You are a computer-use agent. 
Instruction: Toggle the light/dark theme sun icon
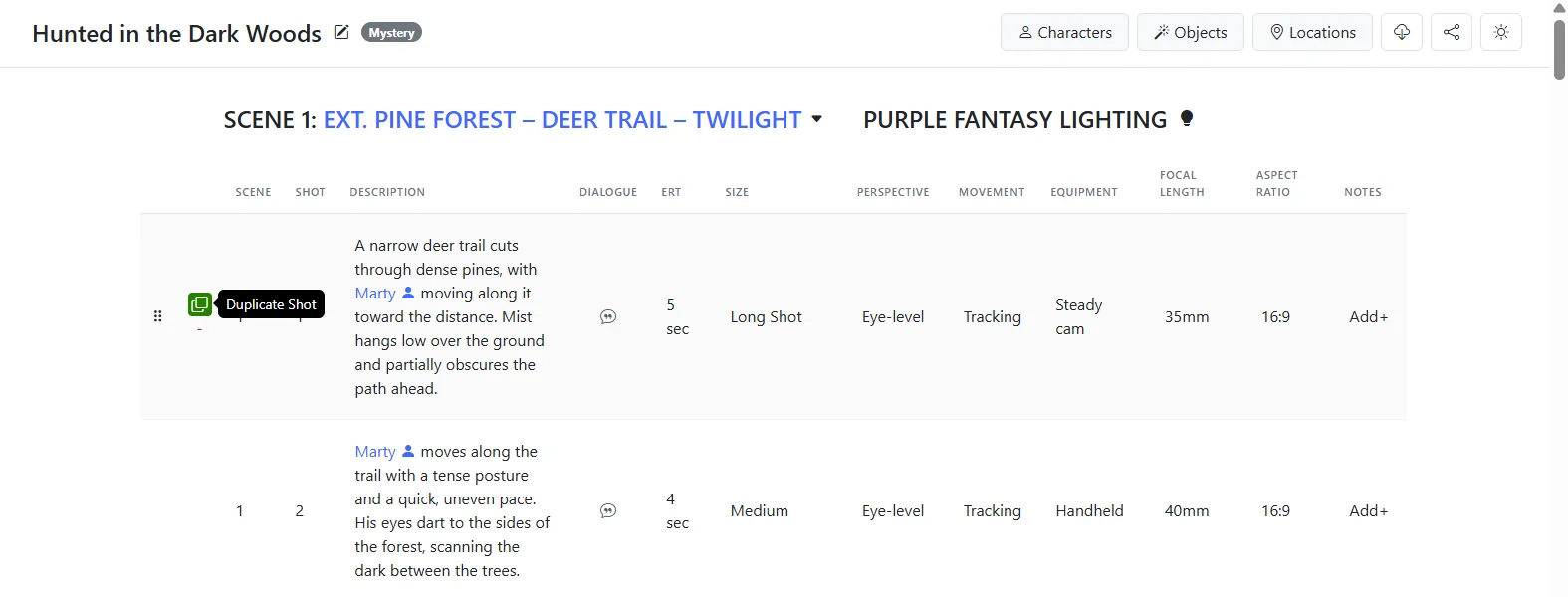point(1501,32)
